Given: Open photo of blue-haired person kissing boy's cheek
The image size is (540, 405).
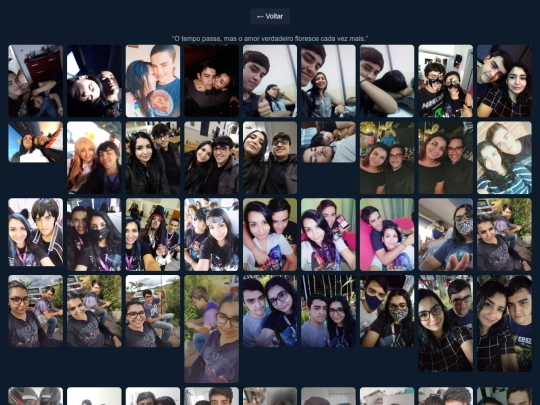Looking at the screenshot, I should coord(153,81).
